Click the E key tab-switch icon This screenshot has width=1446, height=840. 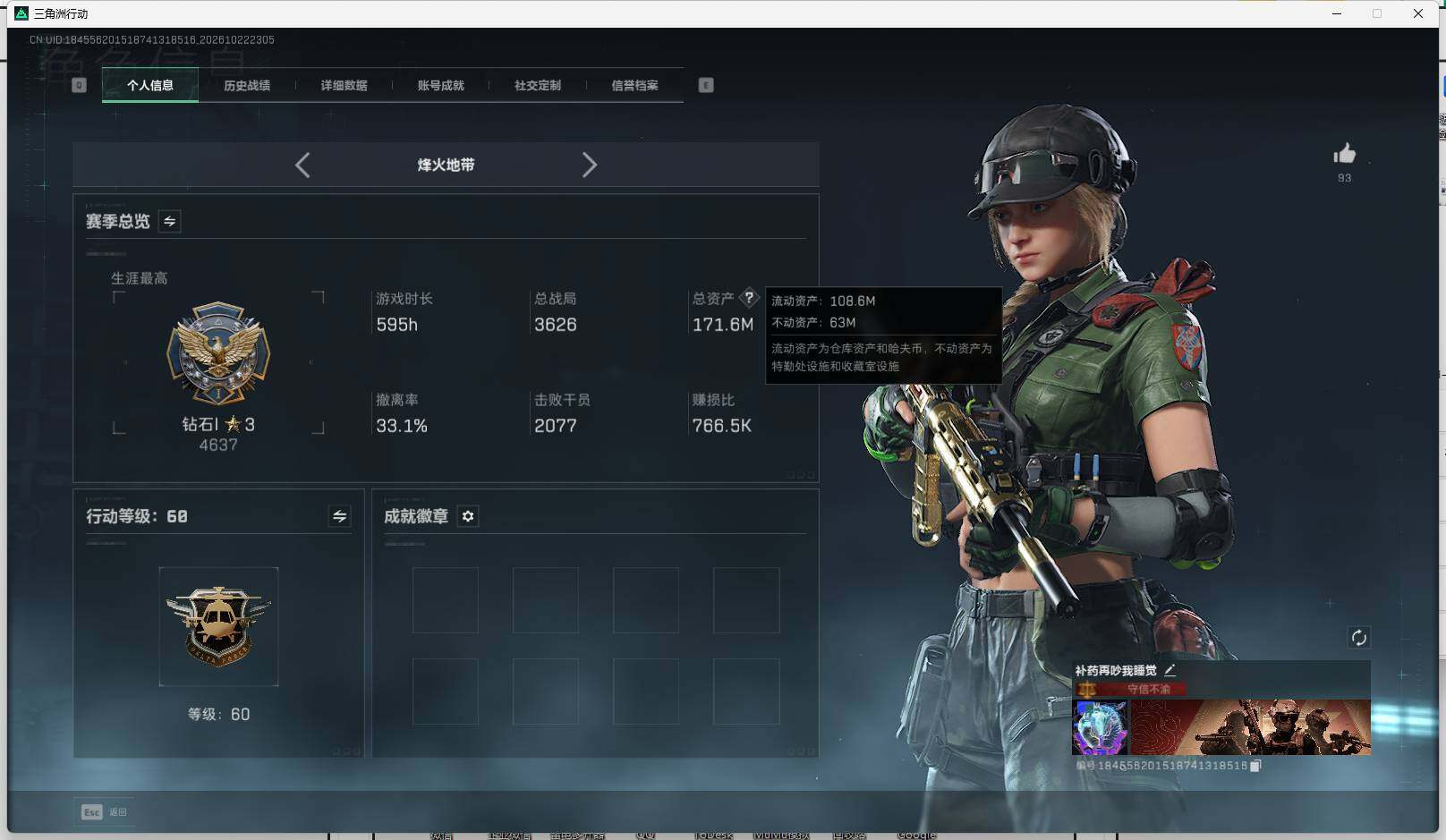(706, 85)
